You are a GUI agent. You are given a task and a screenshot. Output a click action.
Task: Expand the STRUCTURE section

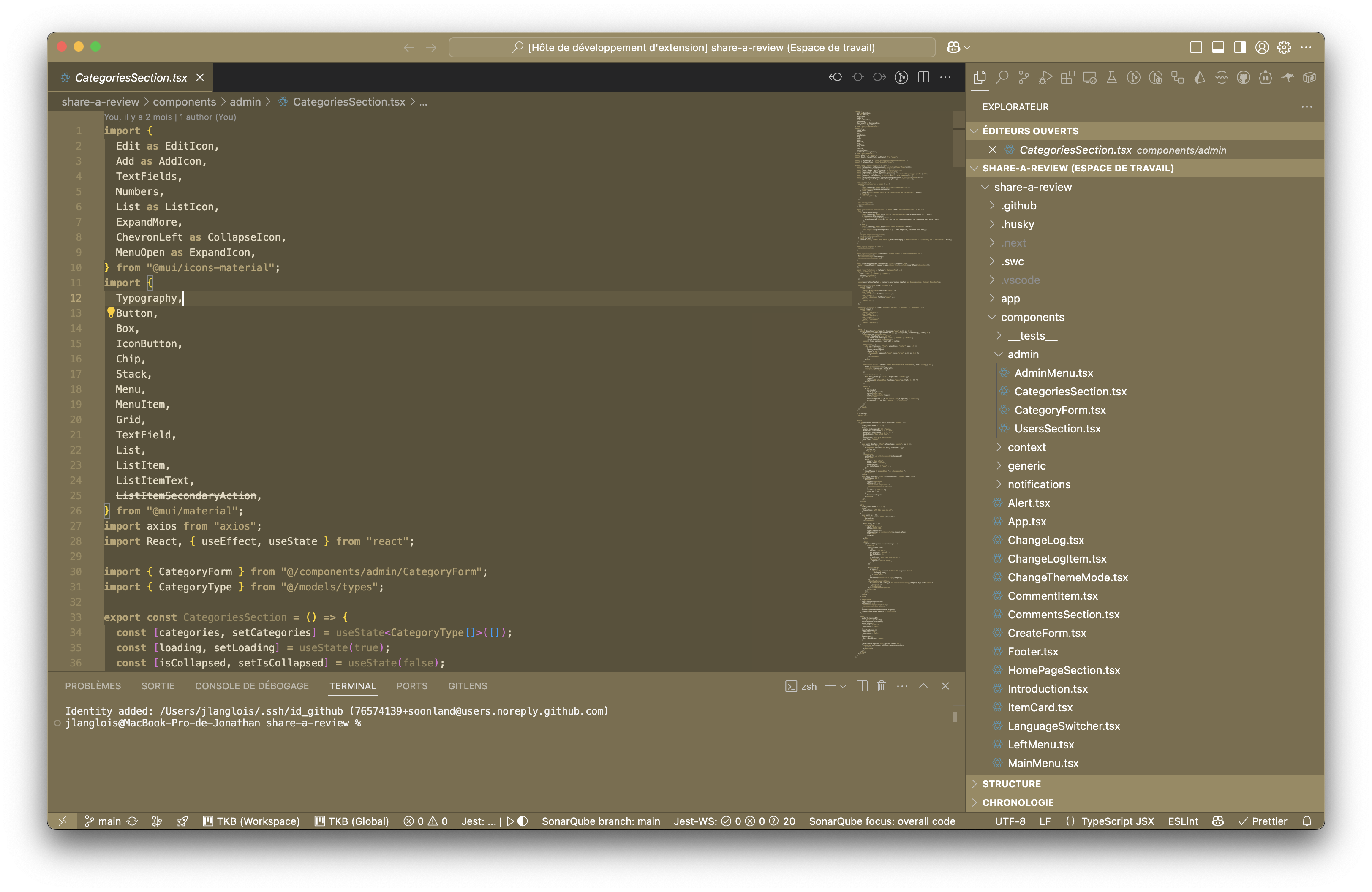(1011, 784)
